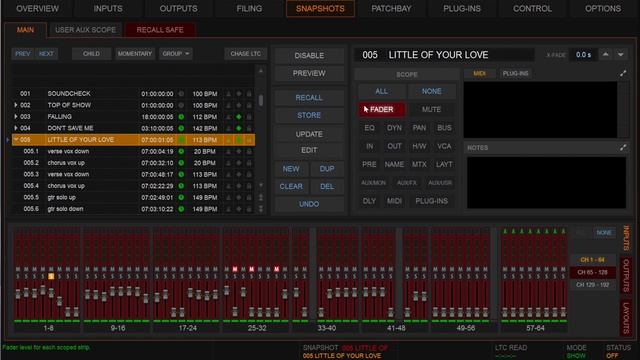The image size is (640, 360).
Task: Click the green timecode indicator on gtr solo down
Action: click(x=181, y=209)
